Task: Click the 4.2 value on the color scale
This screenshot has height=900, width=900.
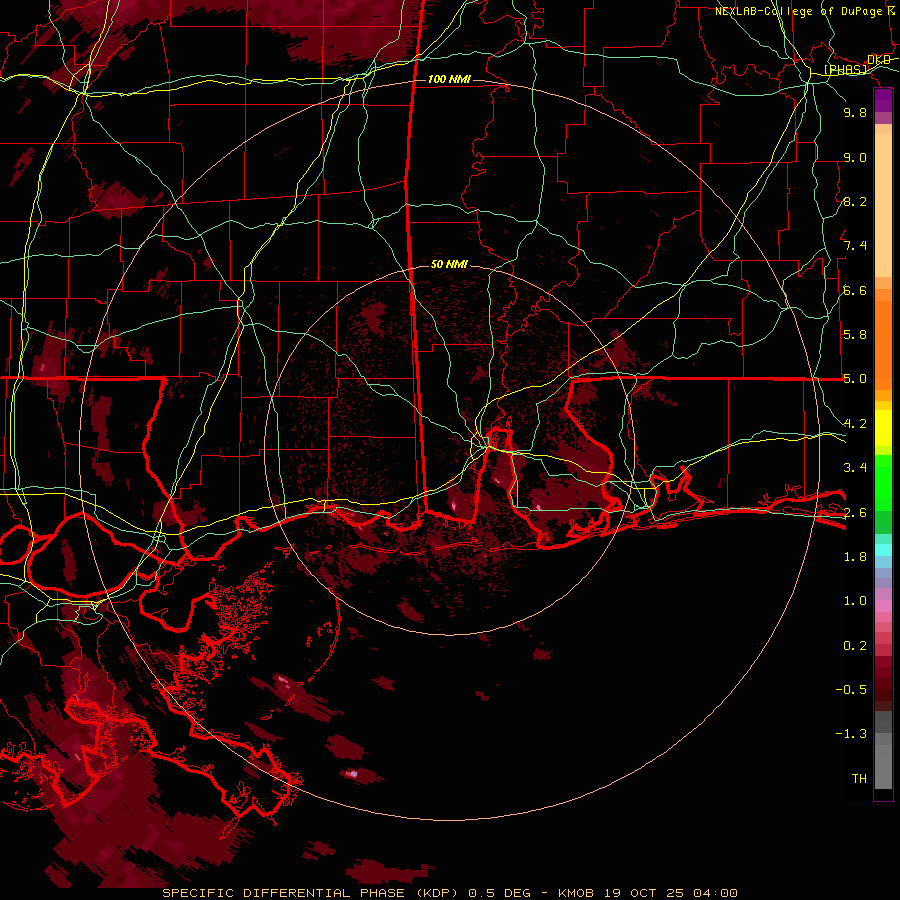Action: (855, 424)
